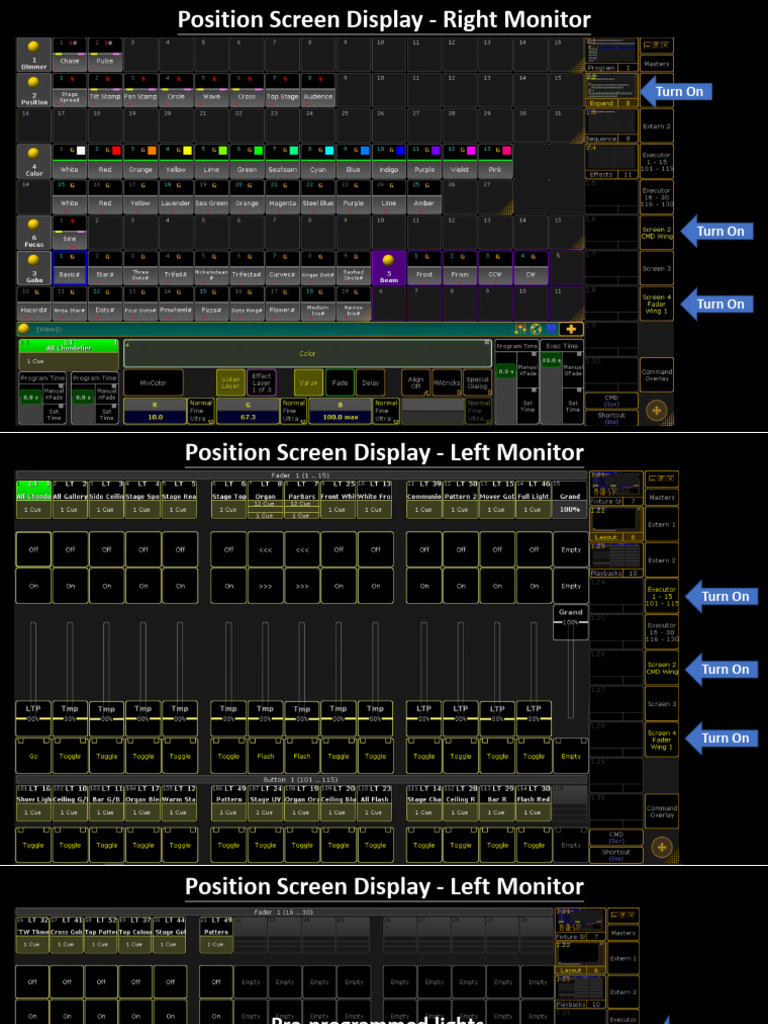The image size is (768, 1024).
Task: Enable the Delay layer button
Action: point(370,383)
